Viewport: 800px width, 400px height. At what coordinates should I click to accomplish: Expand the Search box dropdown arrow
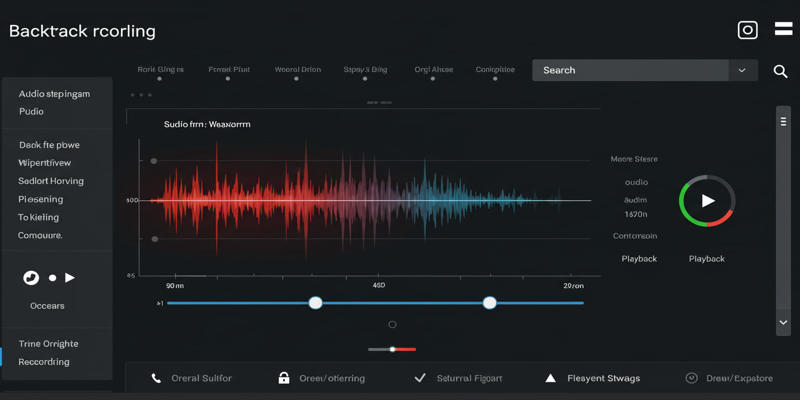742,71
